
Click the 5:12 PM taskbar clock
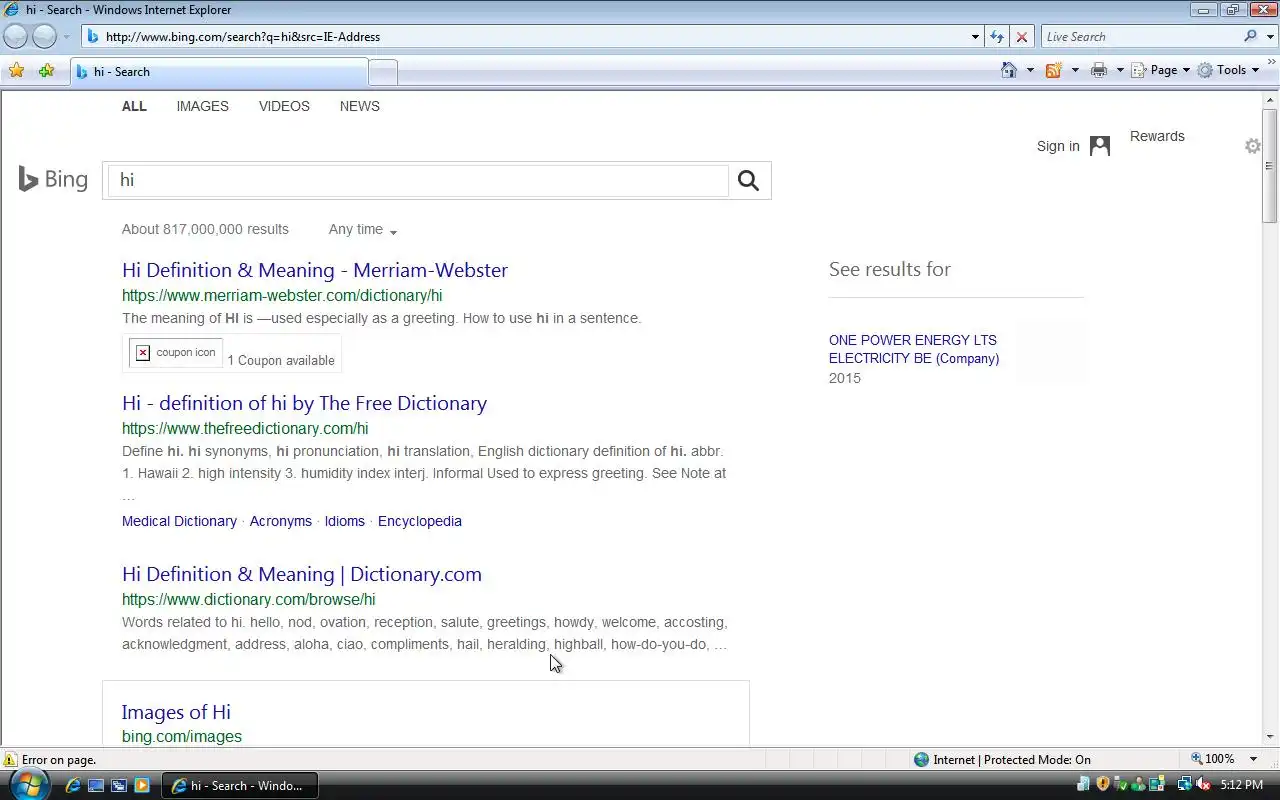click(1241, 786)
